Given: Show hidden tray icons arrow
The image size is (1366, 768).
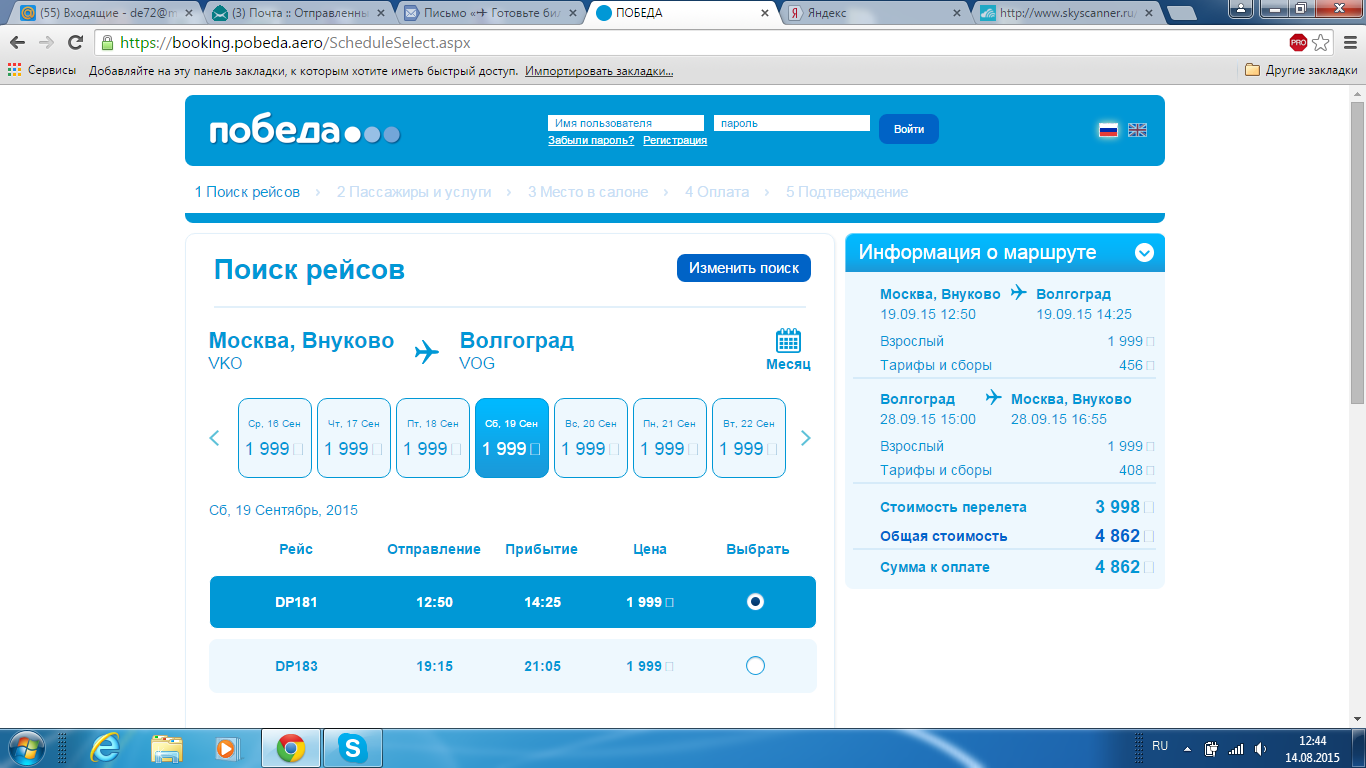Looking at the screenshot, I should click(x=1188, y=748).
